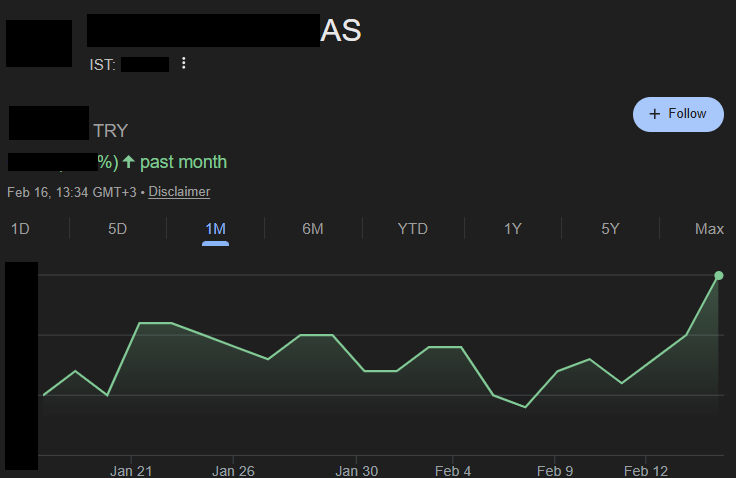Switch to the 5Y range tab
Image resolution: width=736 pixels, height=478 pixels.
[610, 229]
